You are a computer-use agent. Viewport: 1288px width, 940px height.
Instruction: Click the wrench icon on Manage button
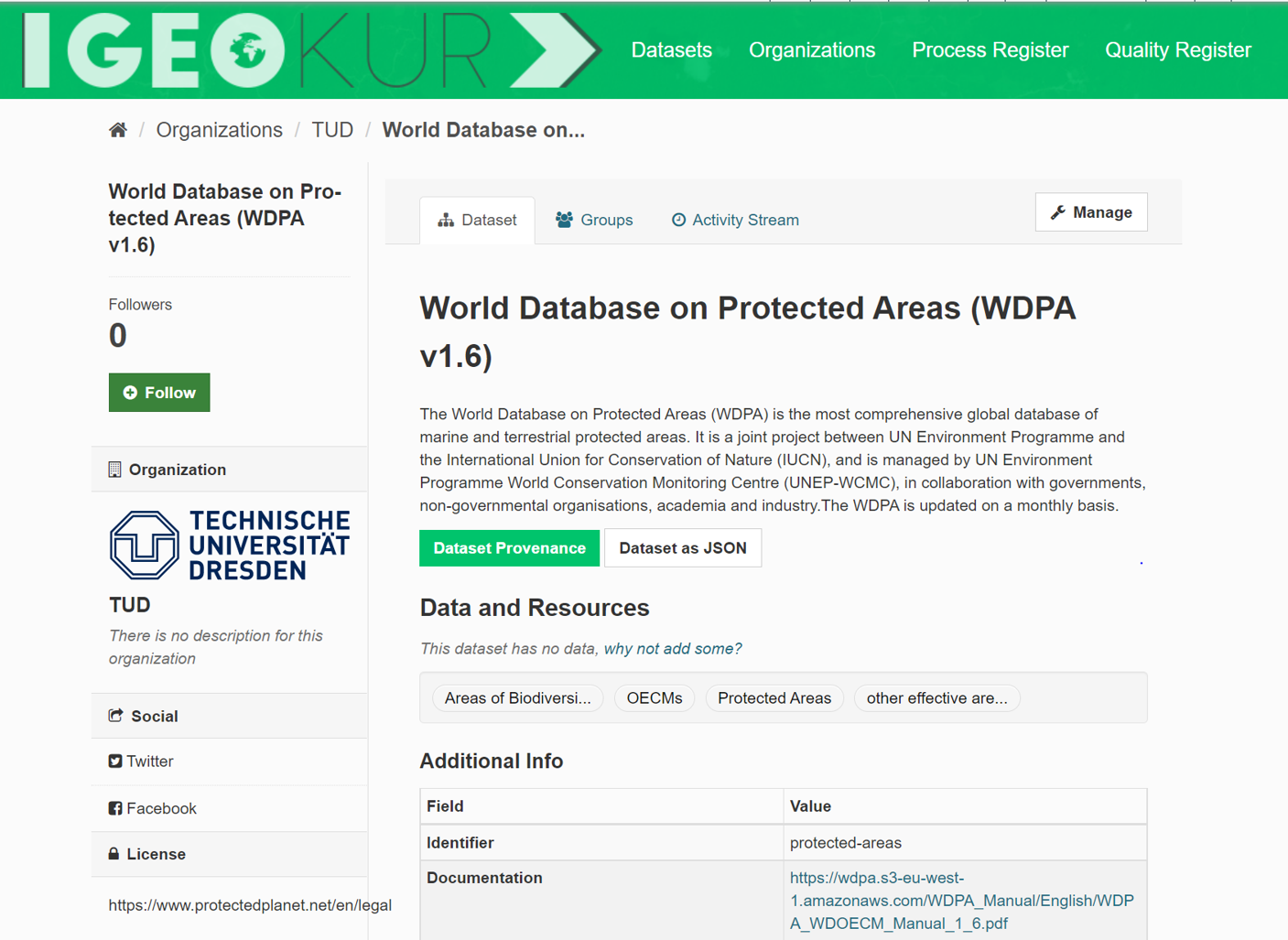(x=1058, y=212)
